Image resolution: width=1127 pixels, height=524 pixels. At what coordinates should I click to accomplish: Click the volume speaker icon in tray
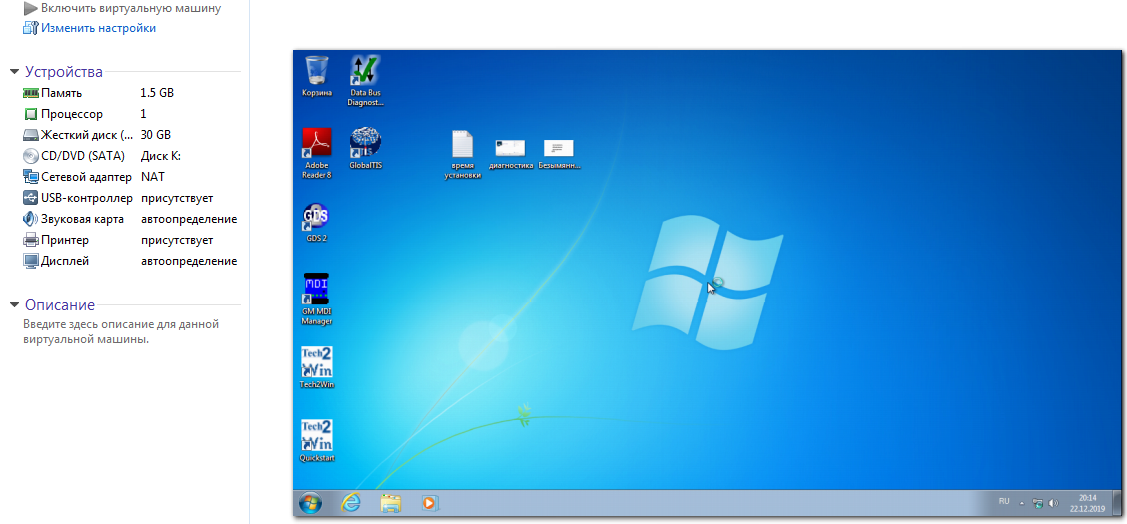coord(1053,502)
